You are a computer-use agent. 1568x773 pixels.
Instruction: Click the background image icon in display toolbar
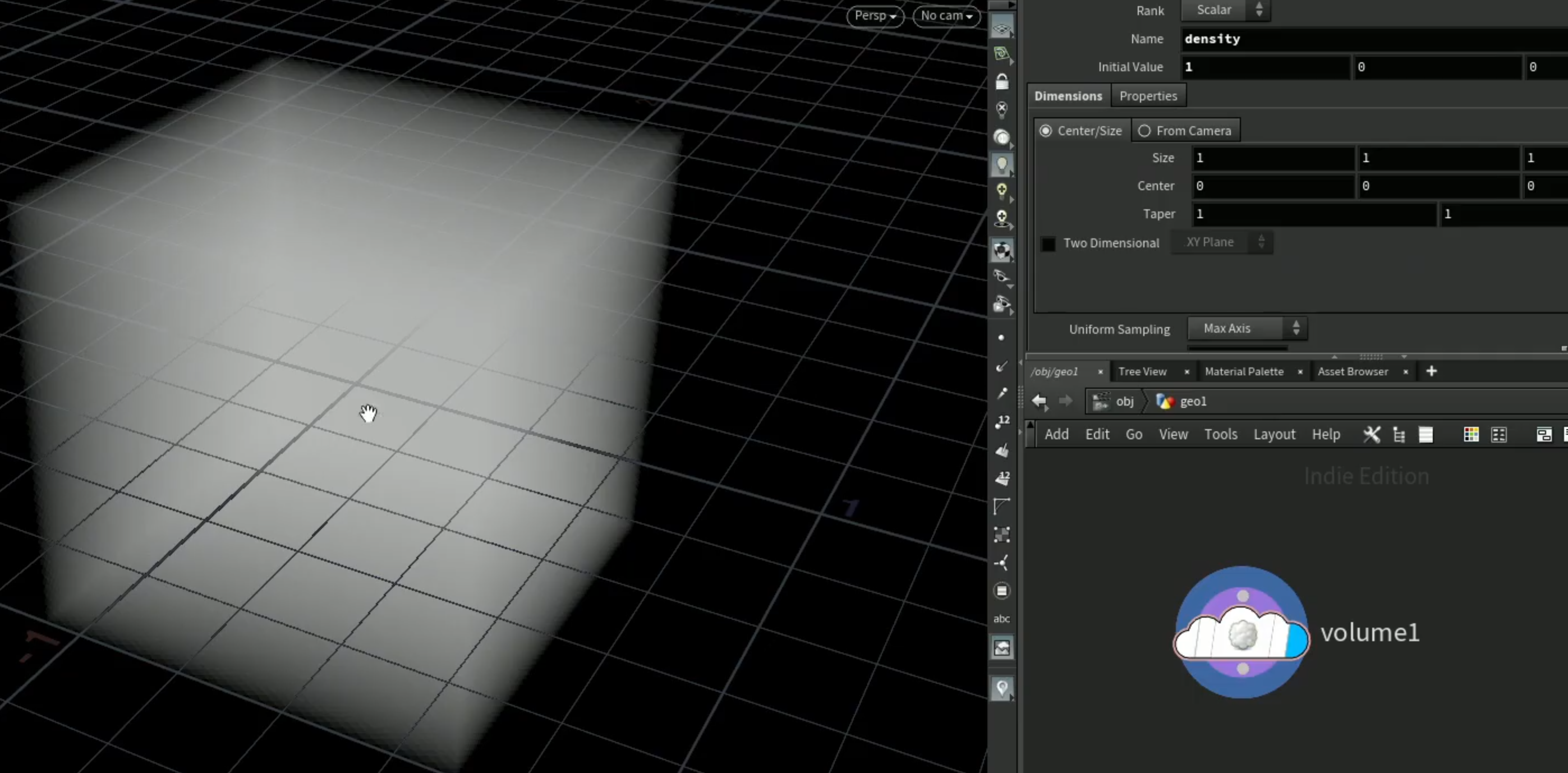(x=1002, y=647)
